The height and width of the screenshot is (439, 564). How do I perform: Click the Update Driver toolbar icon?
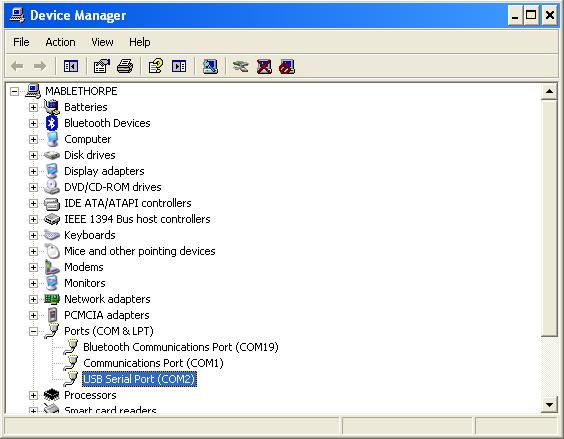coord(240,66)
